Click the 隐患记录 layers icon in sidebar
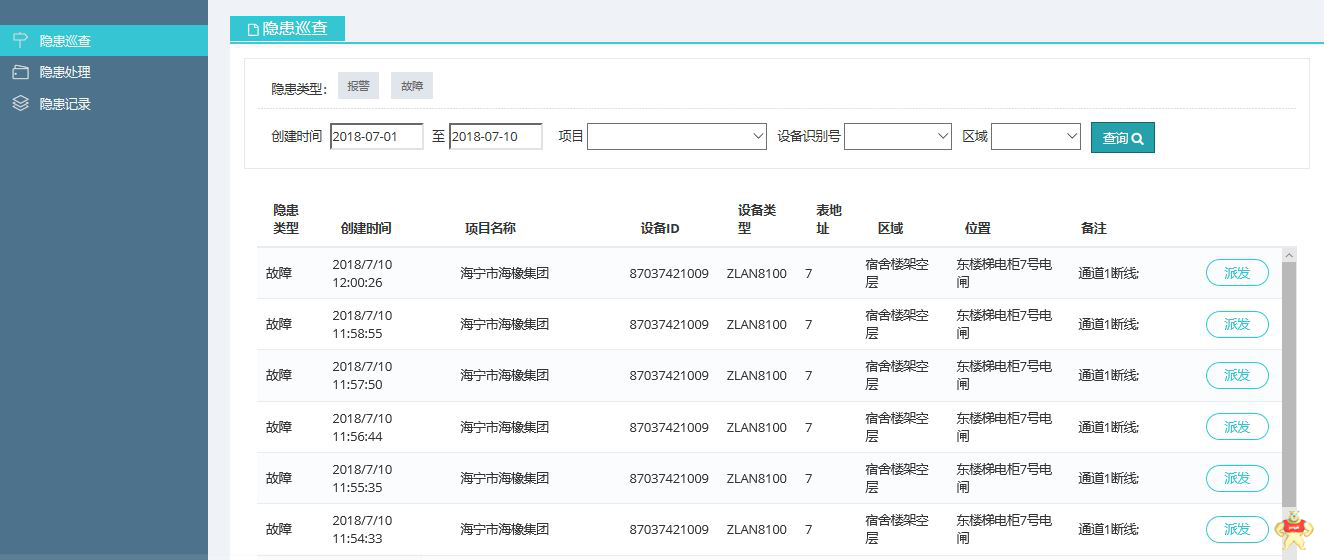The image size is (1324, 560). pyautogui.click(x=20, y=103)
